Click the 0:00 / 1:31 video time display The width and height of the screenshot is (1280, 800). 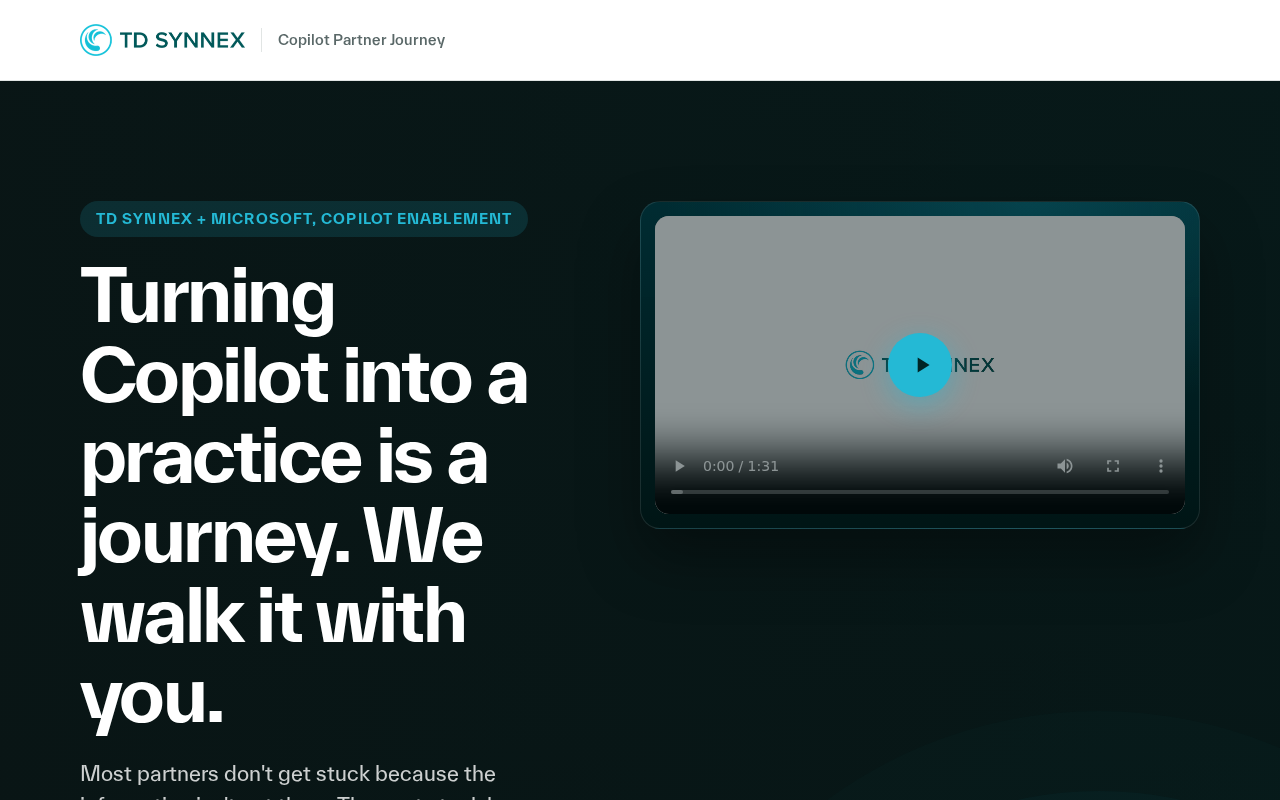click(x=741, y=466)
